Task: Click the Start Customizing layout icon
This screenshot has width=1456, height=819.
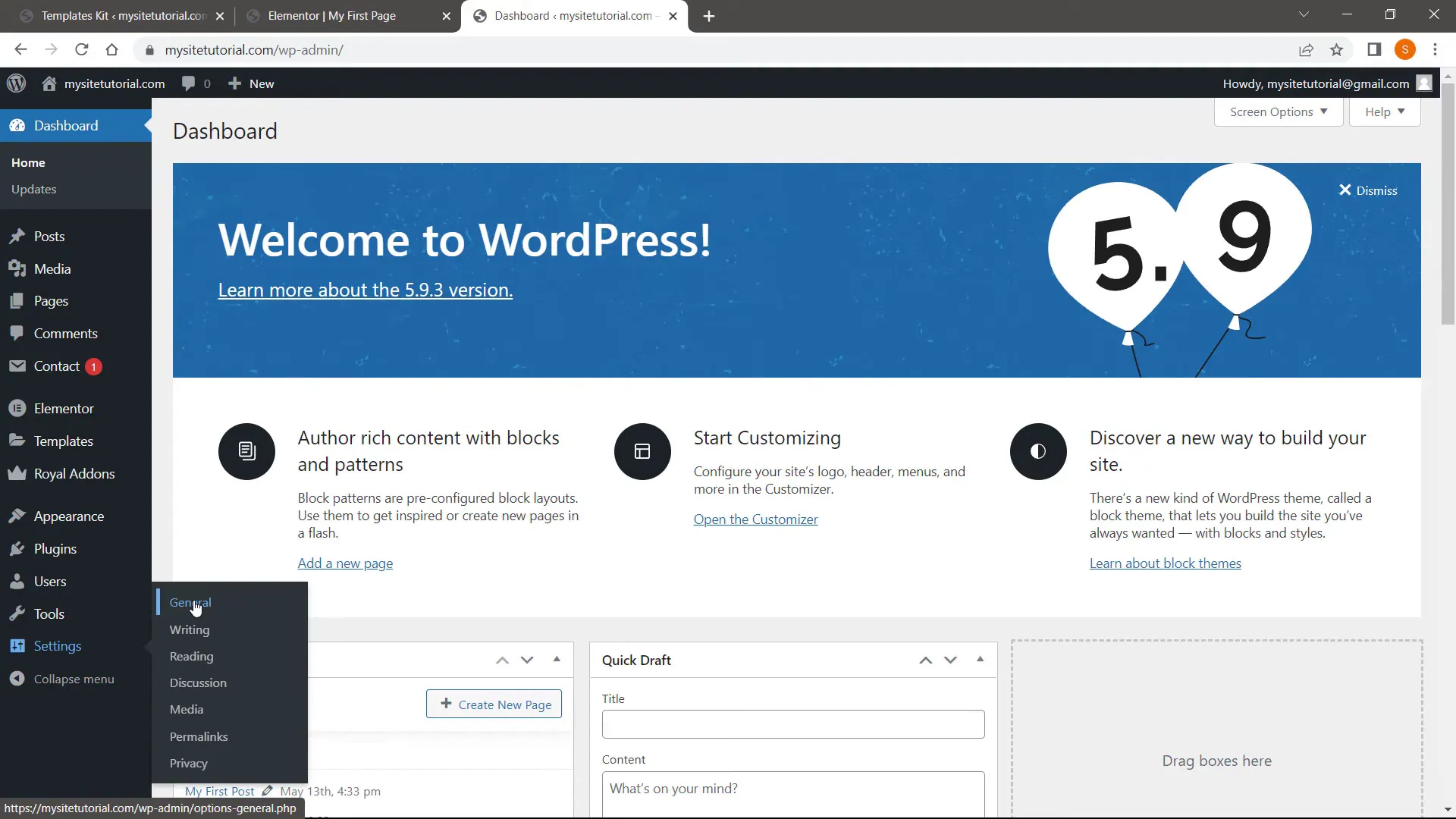Action: (642, 451)
